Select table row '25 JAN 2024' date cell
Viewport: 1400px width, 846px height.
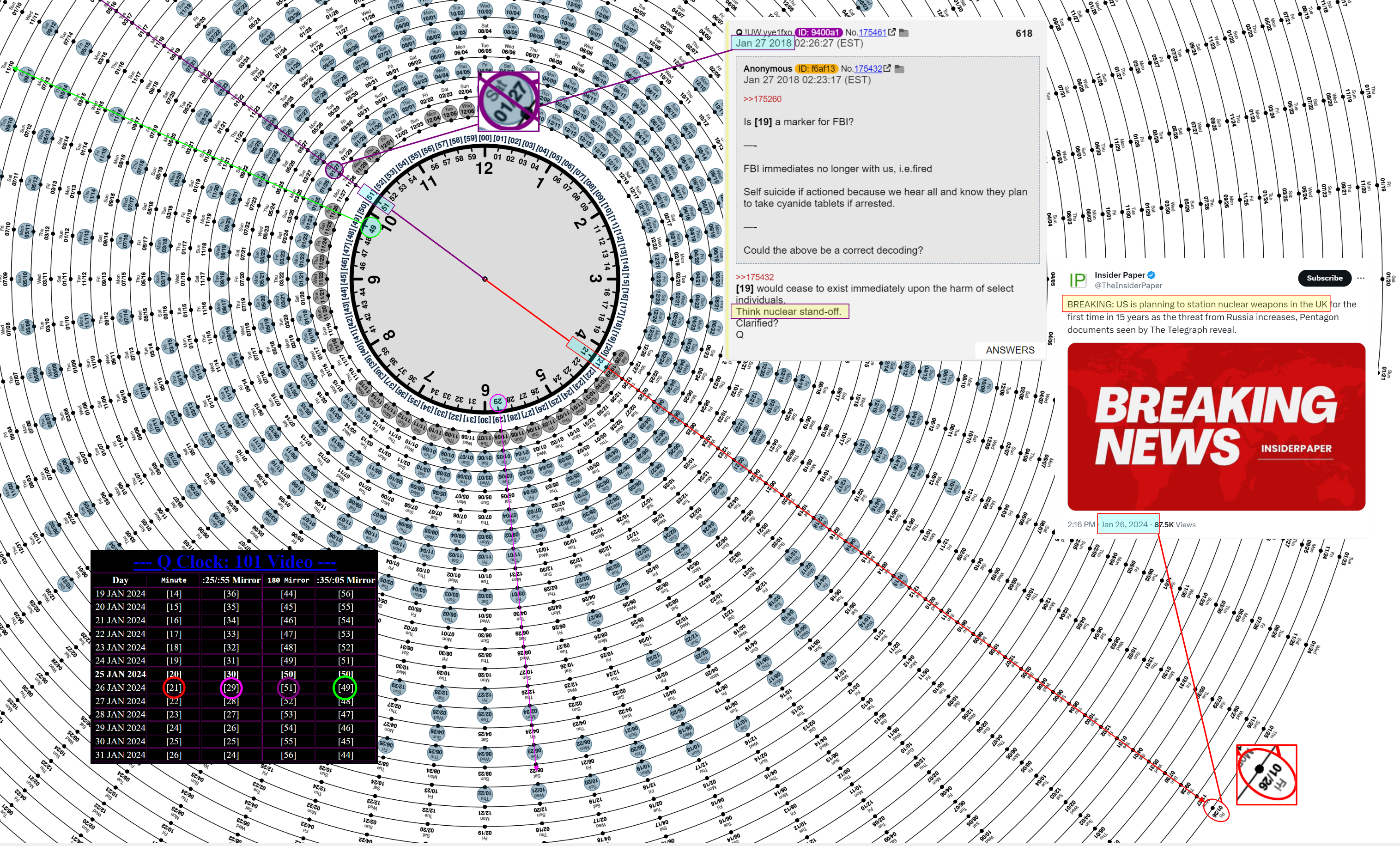[x=121, y=674]
